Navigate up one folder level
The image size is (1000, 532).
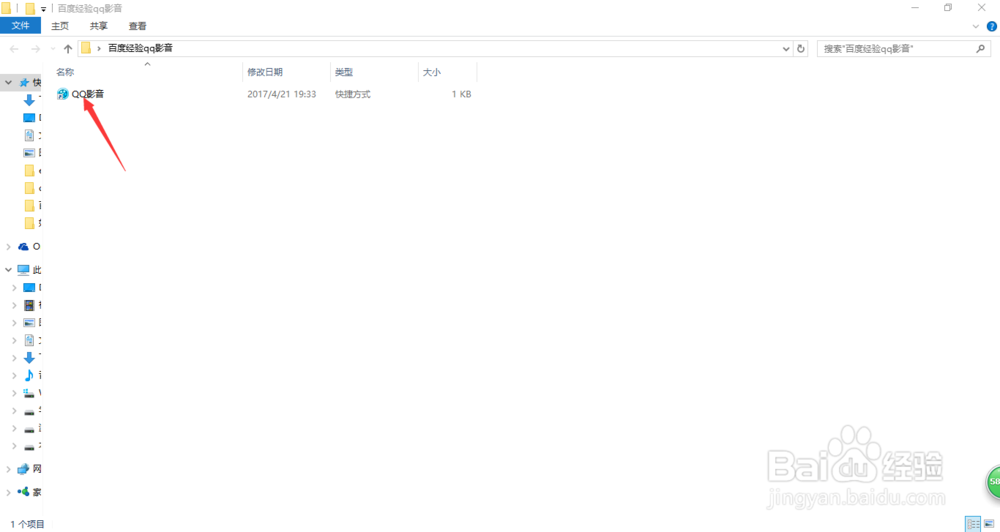68,48
